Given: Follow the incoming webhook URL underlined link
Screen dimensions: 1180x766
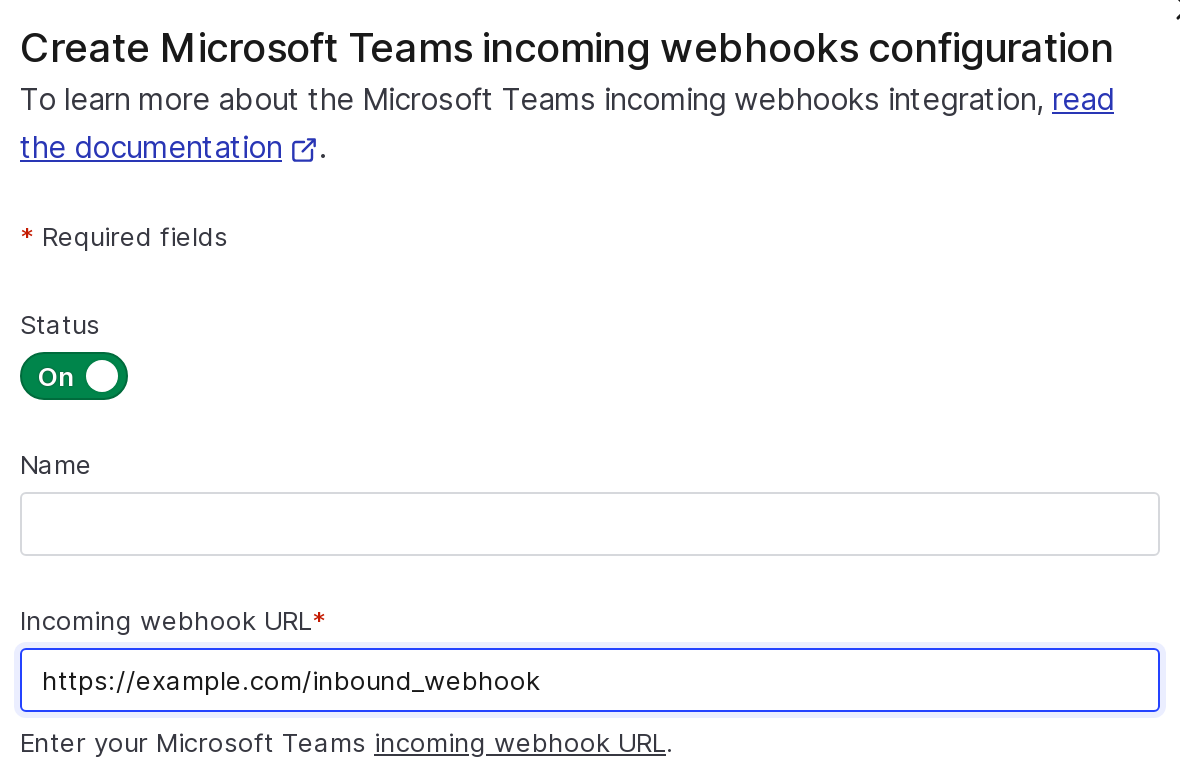Looking at the screenshot, I should click(x=519, y=743).
